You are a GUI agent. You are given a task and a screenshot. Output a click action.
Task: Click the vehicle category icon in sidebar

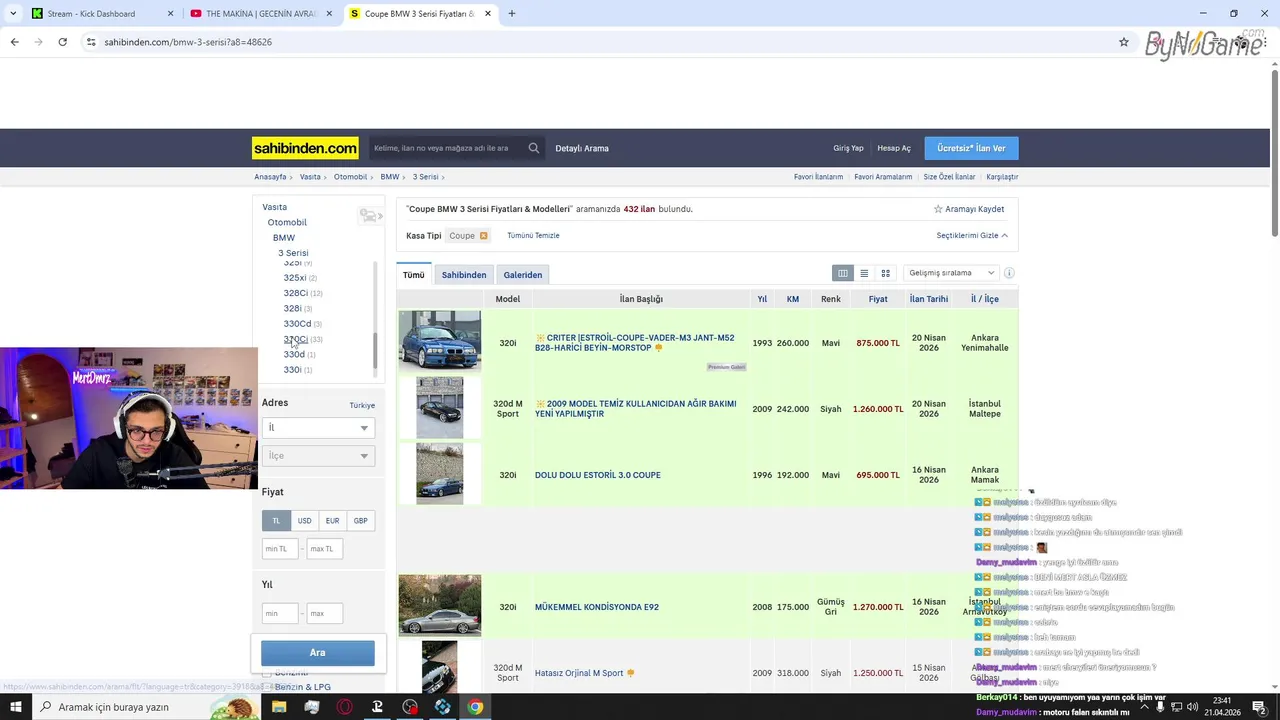[x=370, y=216]
